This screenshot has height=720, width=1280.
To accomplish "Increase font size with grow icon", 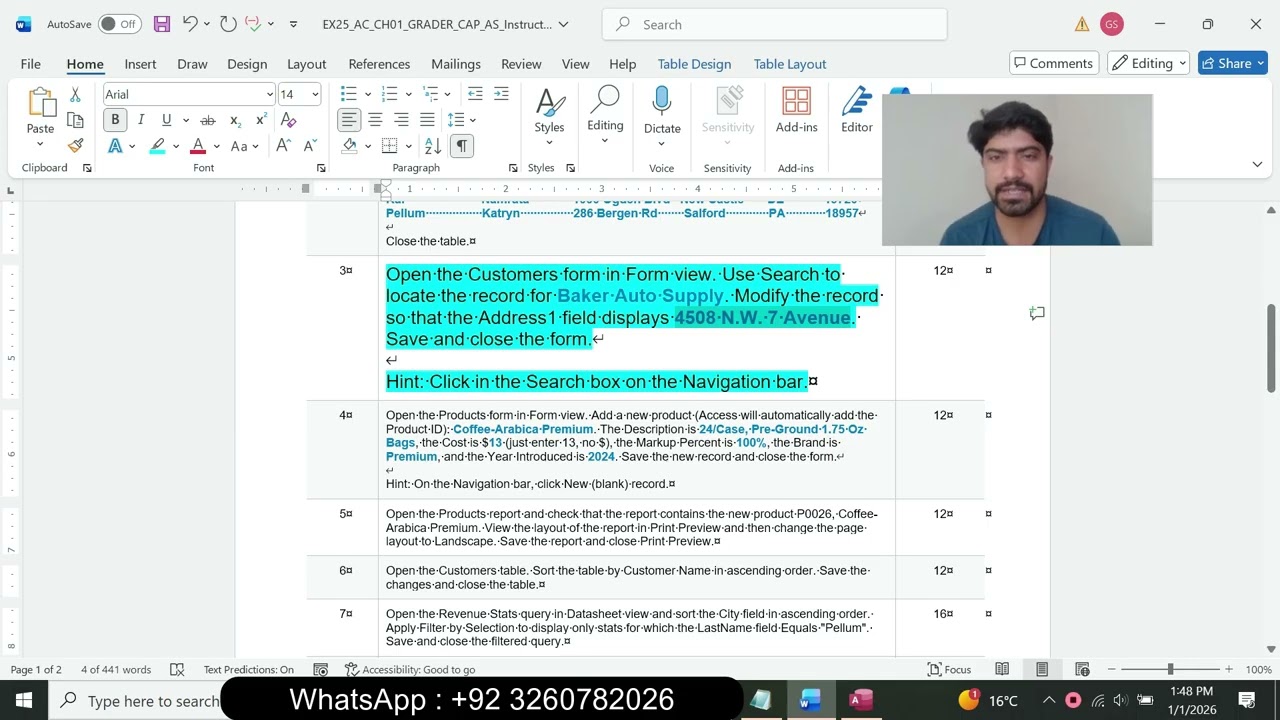I will [283, 146].
